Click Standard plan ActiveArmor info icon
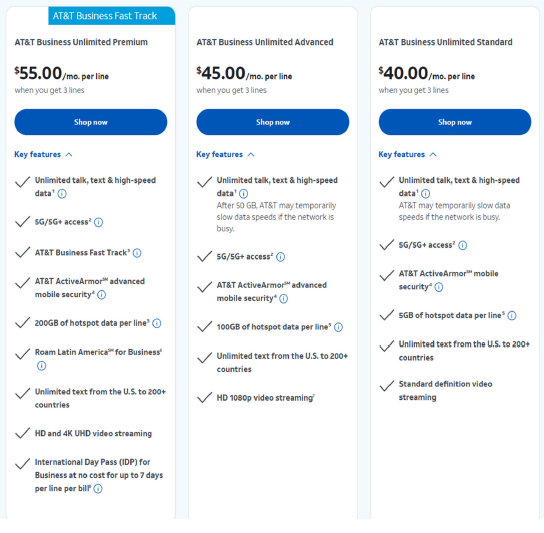Screen dimensions: 544x533 point(439,287)
